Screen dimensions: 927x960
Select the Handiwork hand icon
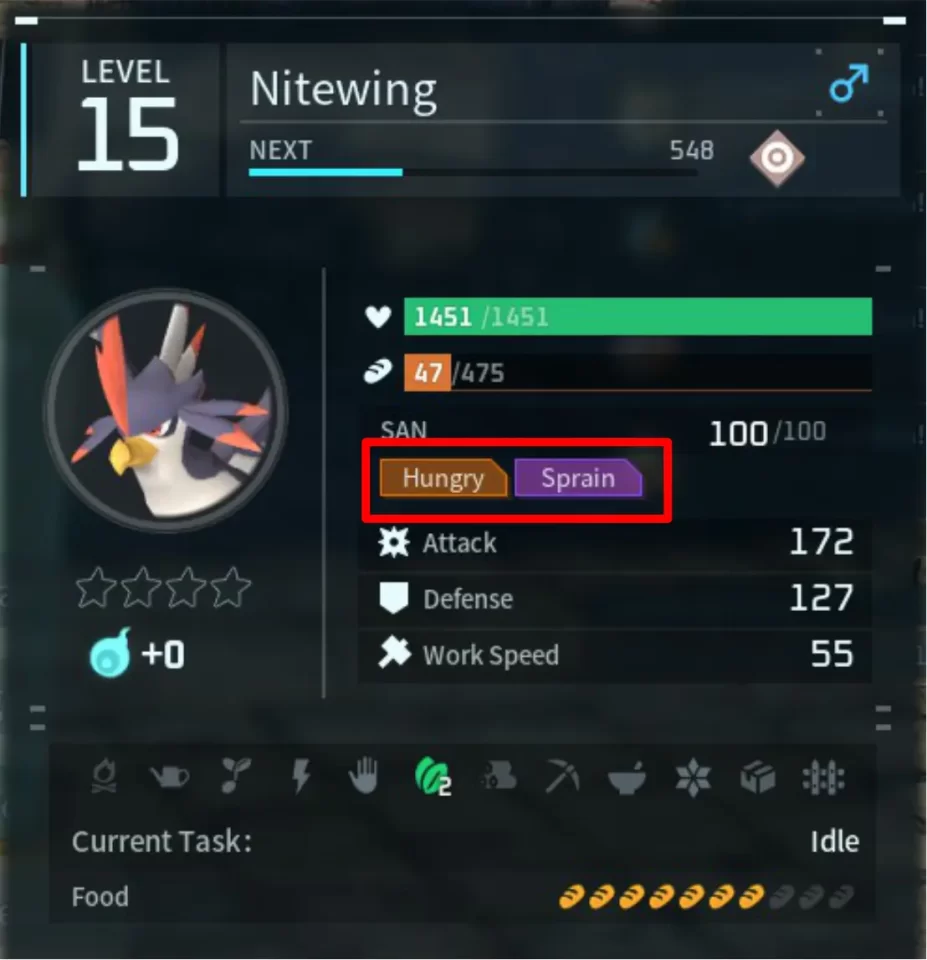click(x=364, y=776)
